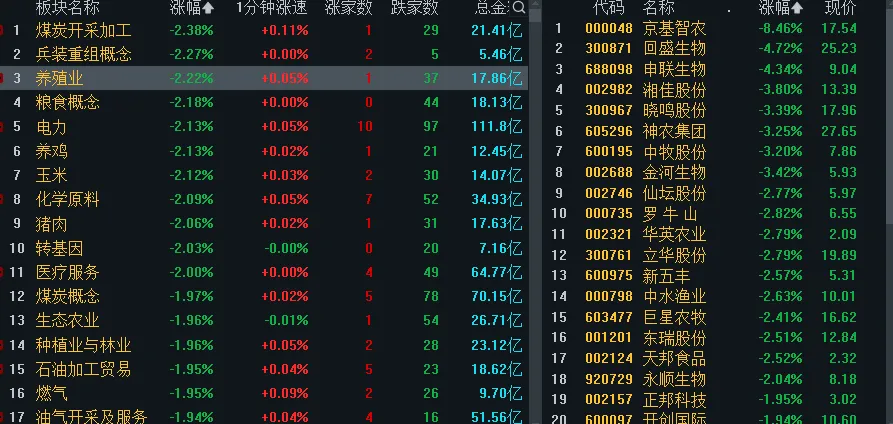
Task: Click the 64.77亿 total amount cell
Action: click(497, 272)
